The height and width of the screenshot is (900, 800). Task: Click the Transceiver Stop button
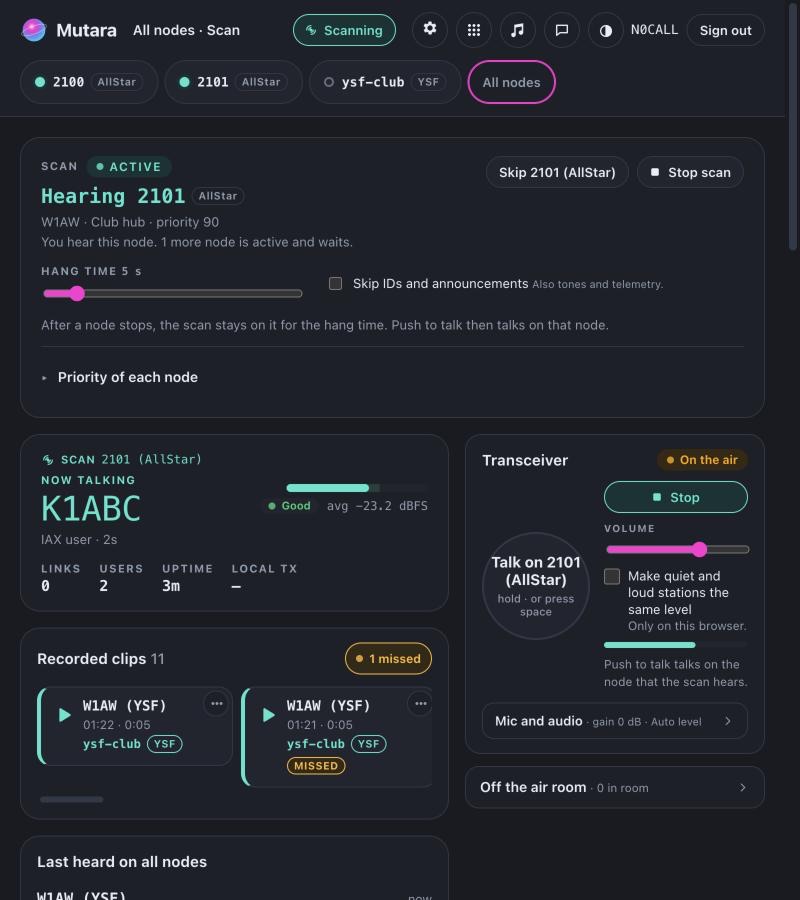pyautogui.click(x=676, y=497)
